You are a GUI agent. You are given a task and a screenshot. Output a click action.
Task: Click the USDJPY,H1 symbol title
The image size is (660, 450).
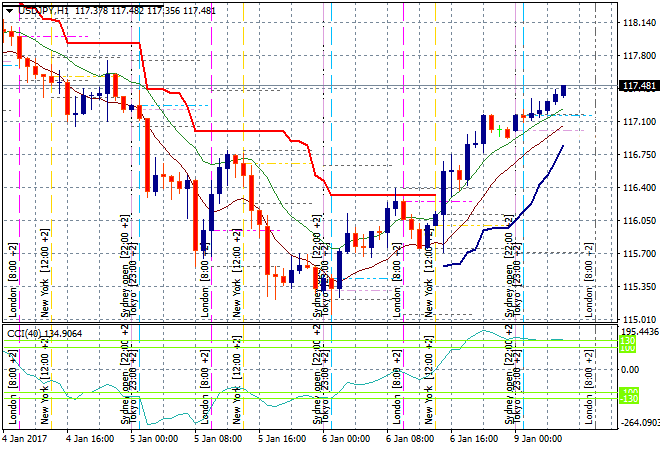click(x=43, y=11)
